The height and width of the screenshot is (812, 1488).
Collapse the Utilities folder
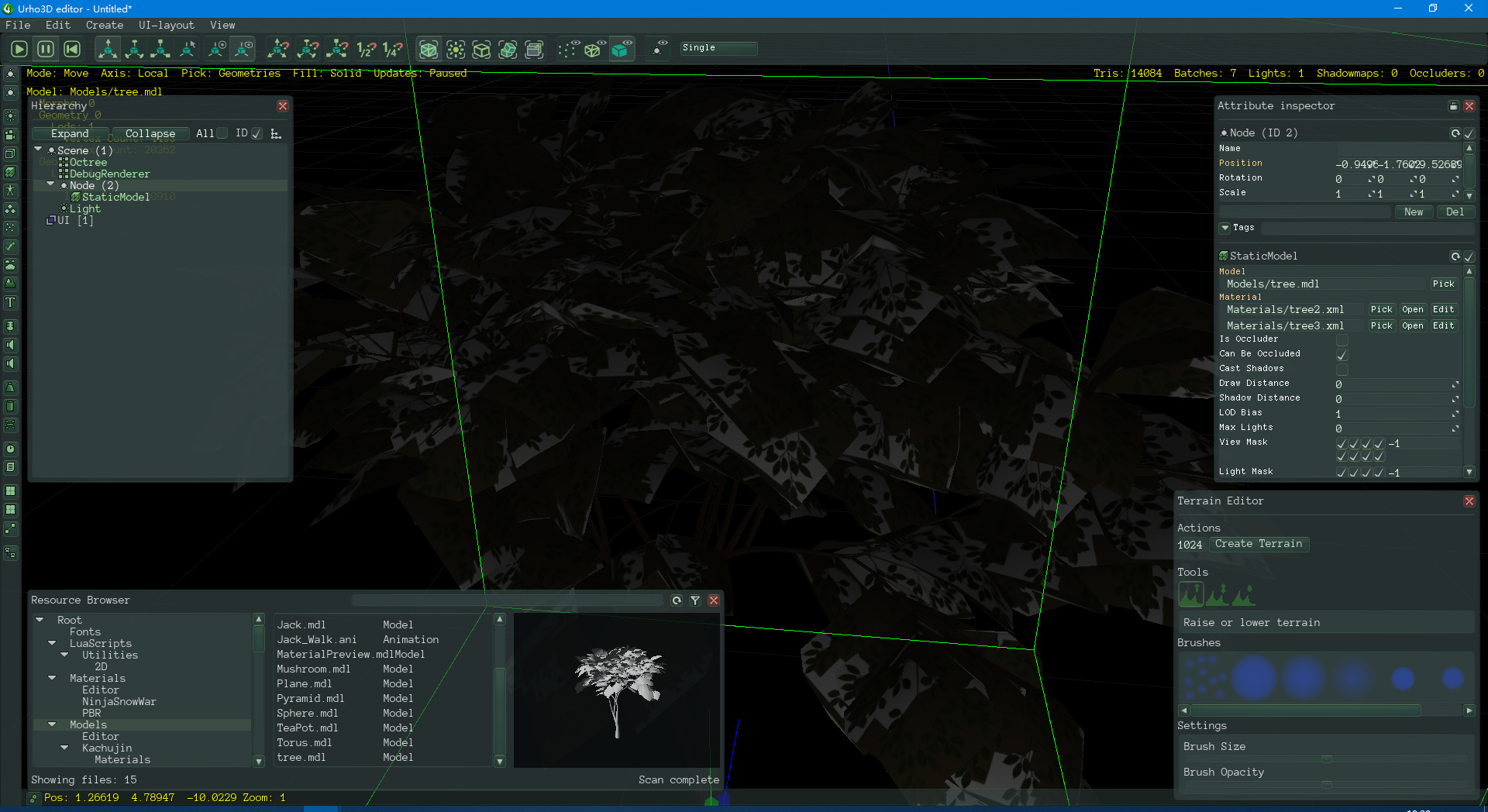tap(64, 655)
